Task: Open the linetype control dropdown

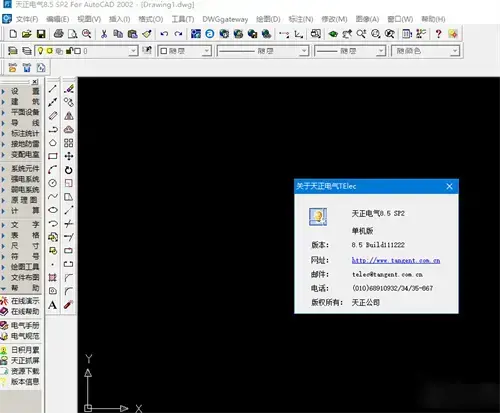Action: pos(304,51)
